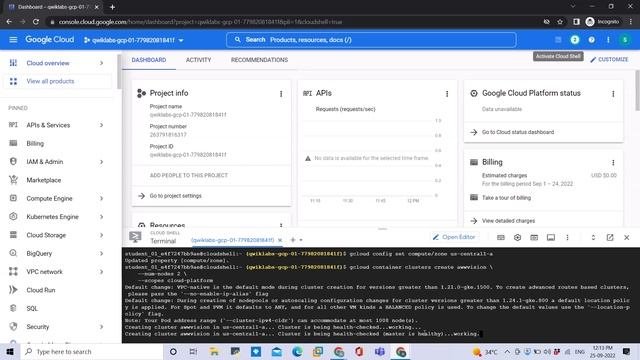
Task: Switch to the DASHBOARD tab
Action: pos(149,60)
